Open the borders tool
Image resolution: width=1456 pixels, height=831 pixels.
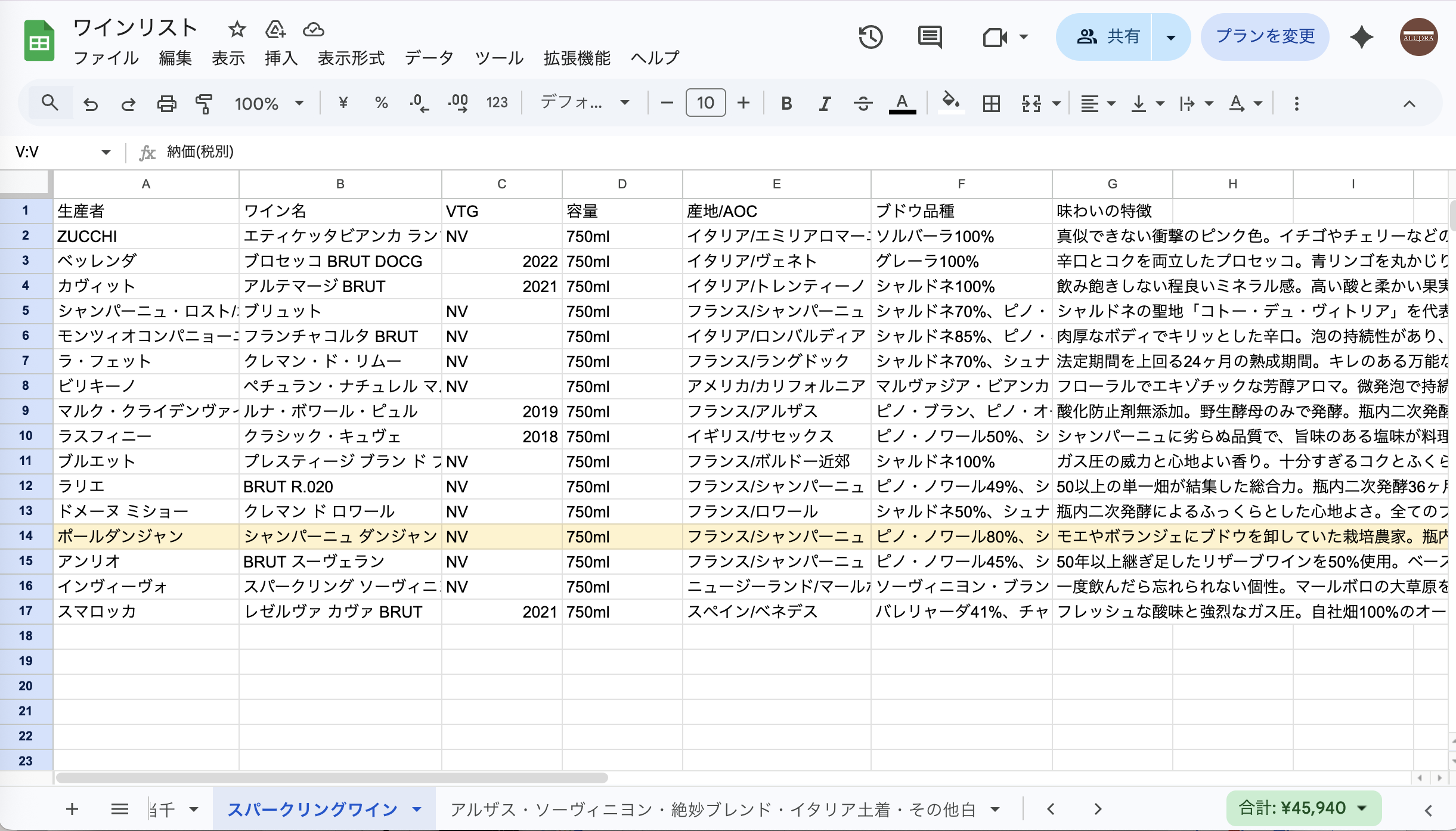click(991, 104)
